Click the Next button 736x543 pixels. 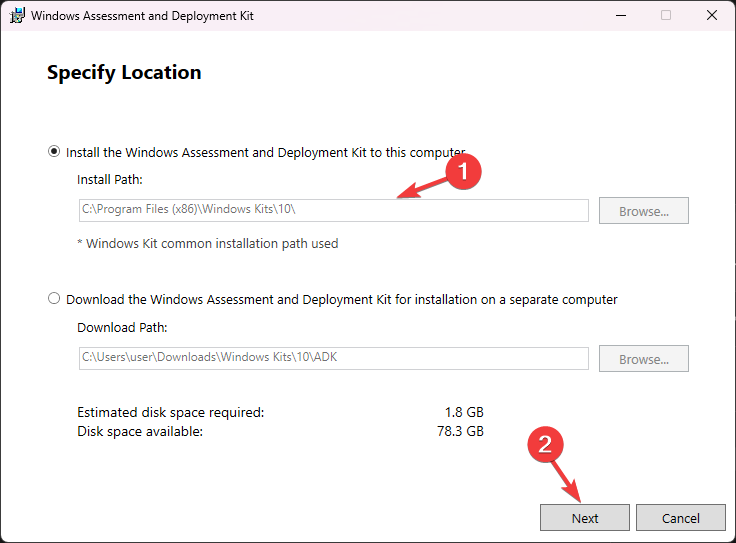coord(584,518)
